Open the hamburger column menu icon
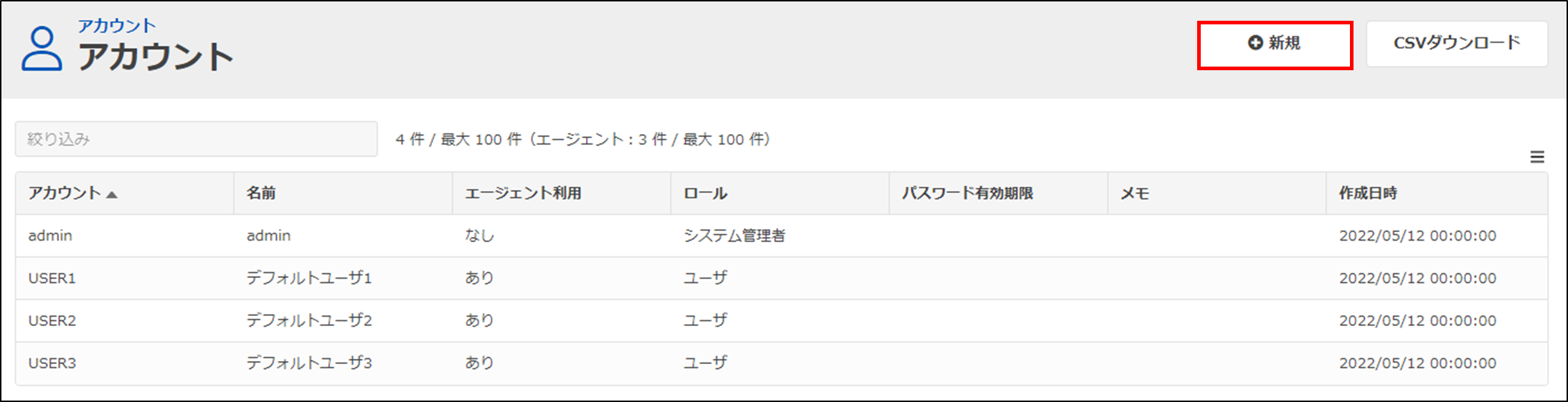The image size is (1568, 402). pyautogui.click(x=1536, y=157)
